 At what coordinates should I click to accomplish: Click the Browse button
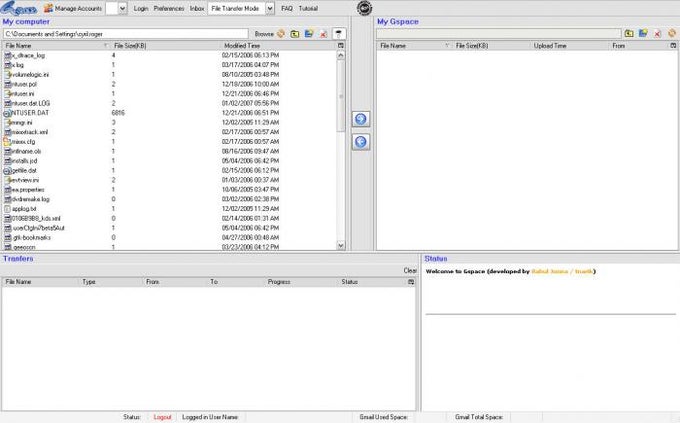(264, 34)
